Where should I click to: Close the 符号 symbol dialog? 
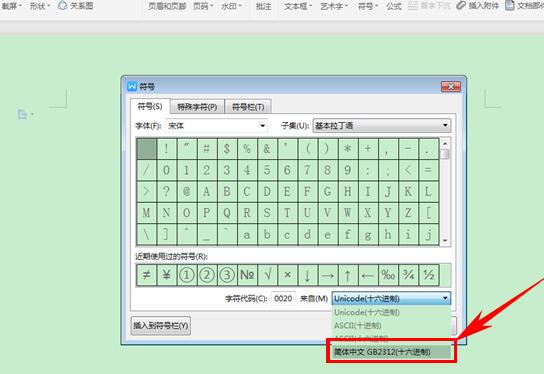[451, 87]
